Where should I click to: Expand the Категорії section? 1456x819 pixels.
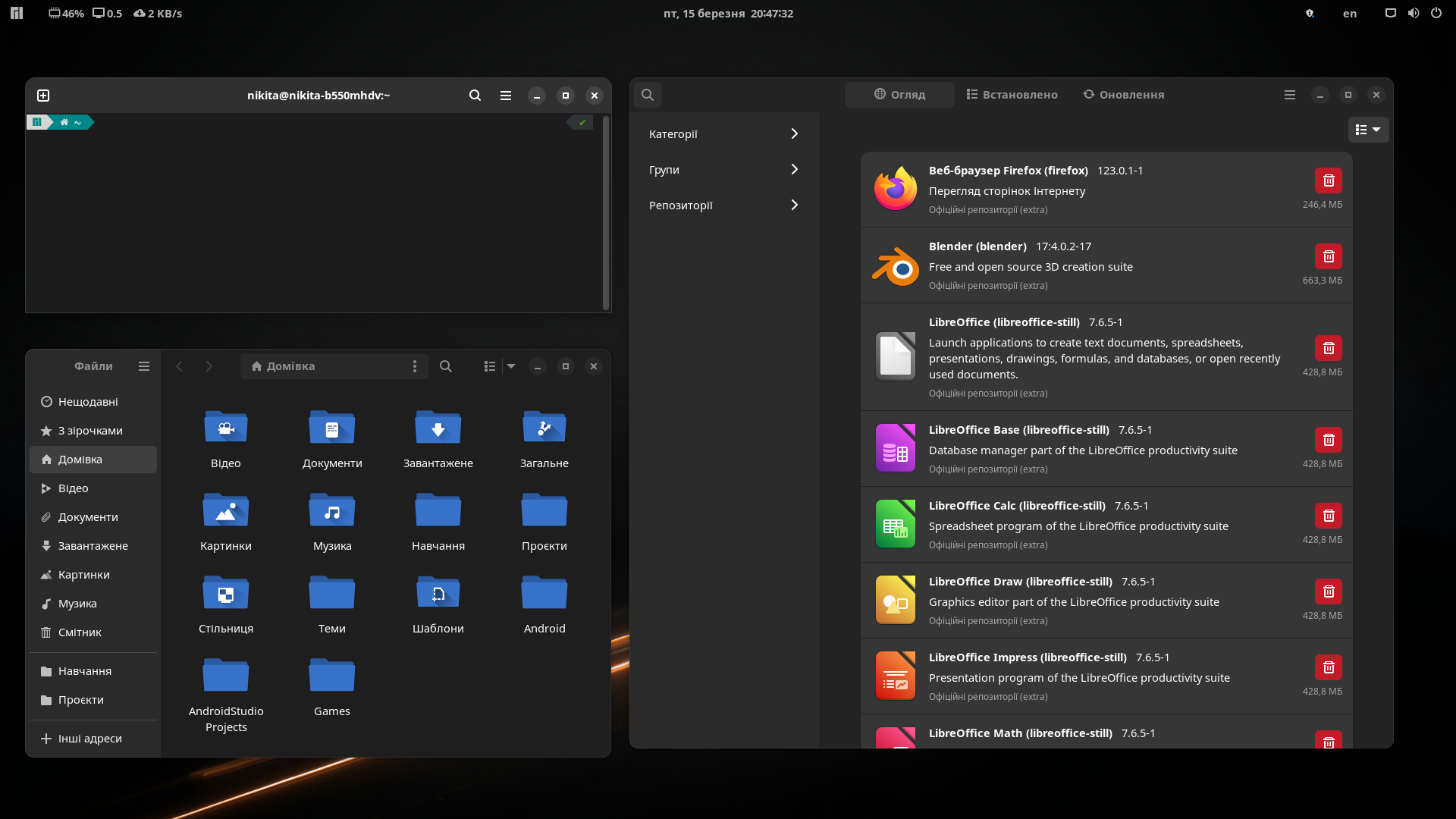(724, 134)
